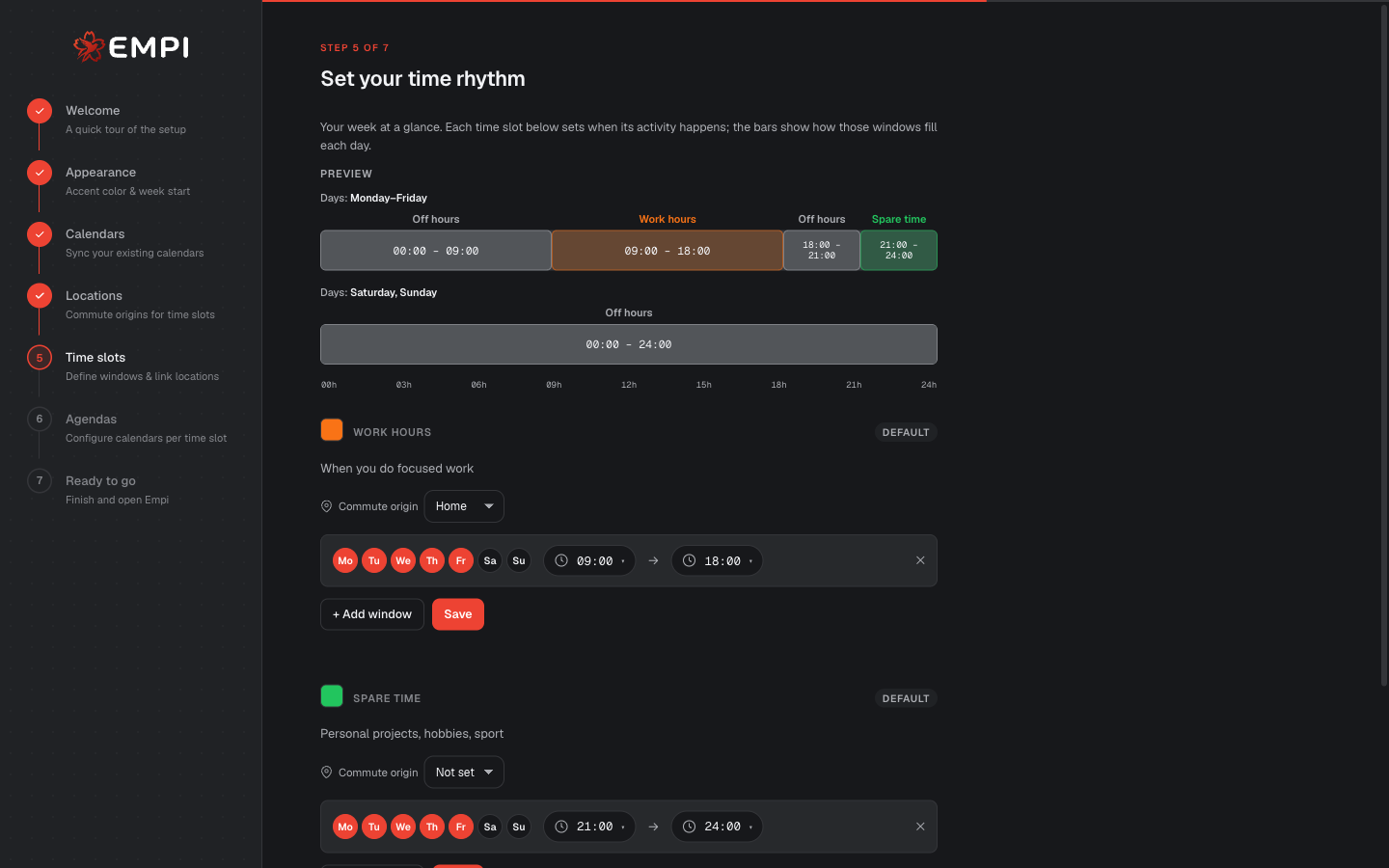1389x868 pixels.
Task: Click the 'STEP 5 OF 7' label
Action: coord(355,47)
